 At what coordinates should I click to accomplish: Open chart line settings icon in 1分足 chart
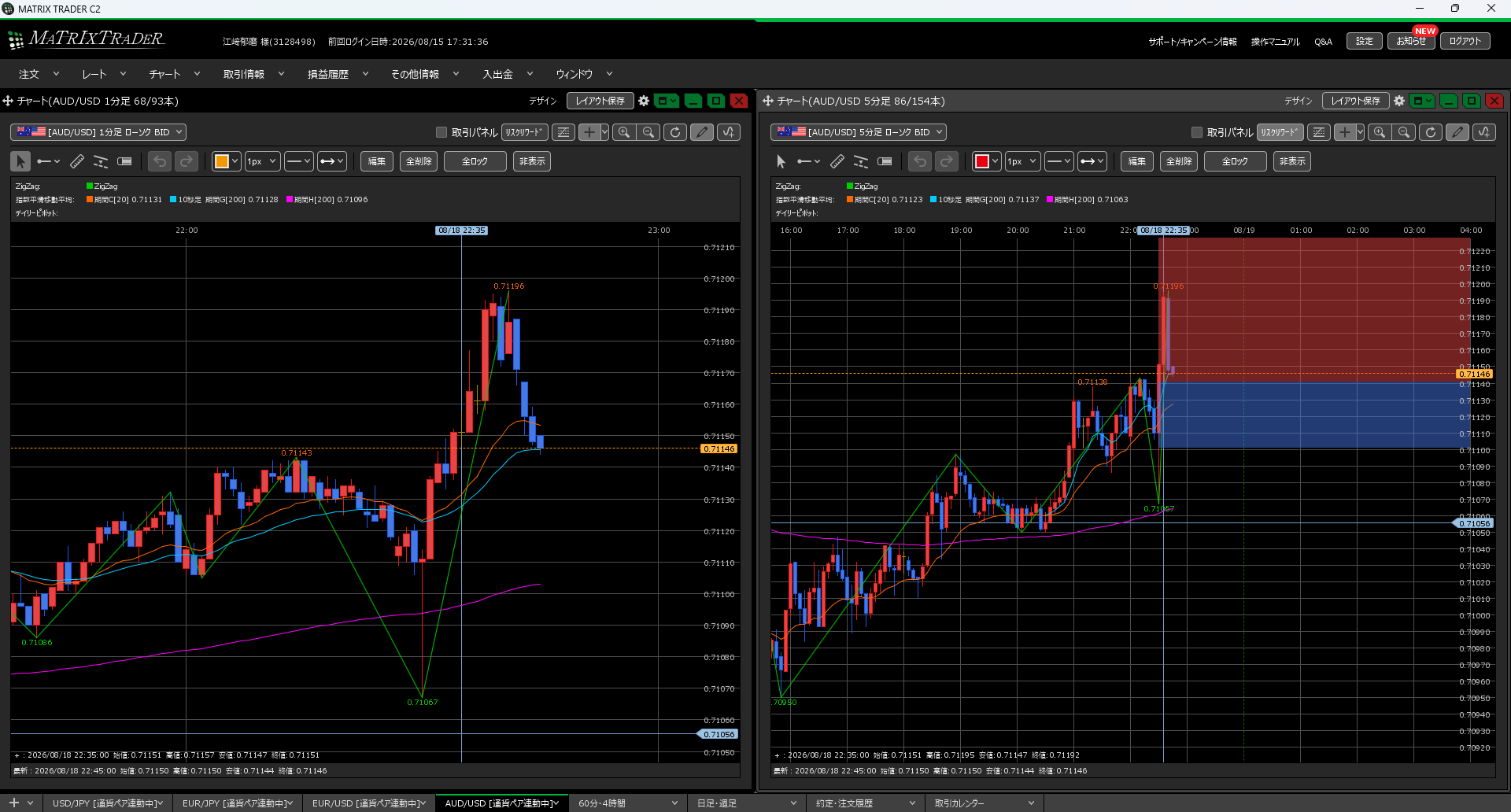coord(563,132)
